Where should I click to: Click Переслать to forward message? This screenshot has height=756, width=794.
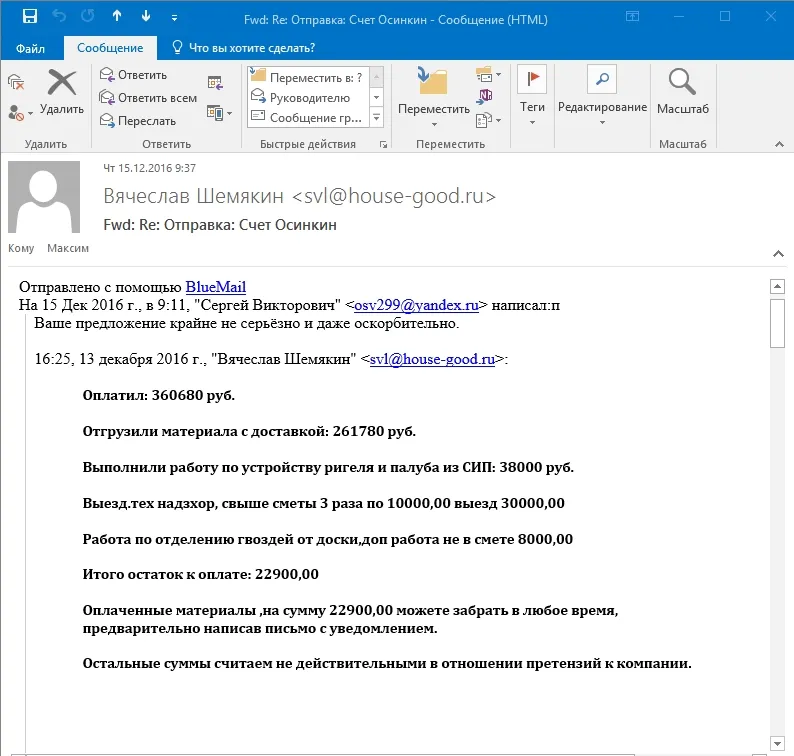click(138, 121)
